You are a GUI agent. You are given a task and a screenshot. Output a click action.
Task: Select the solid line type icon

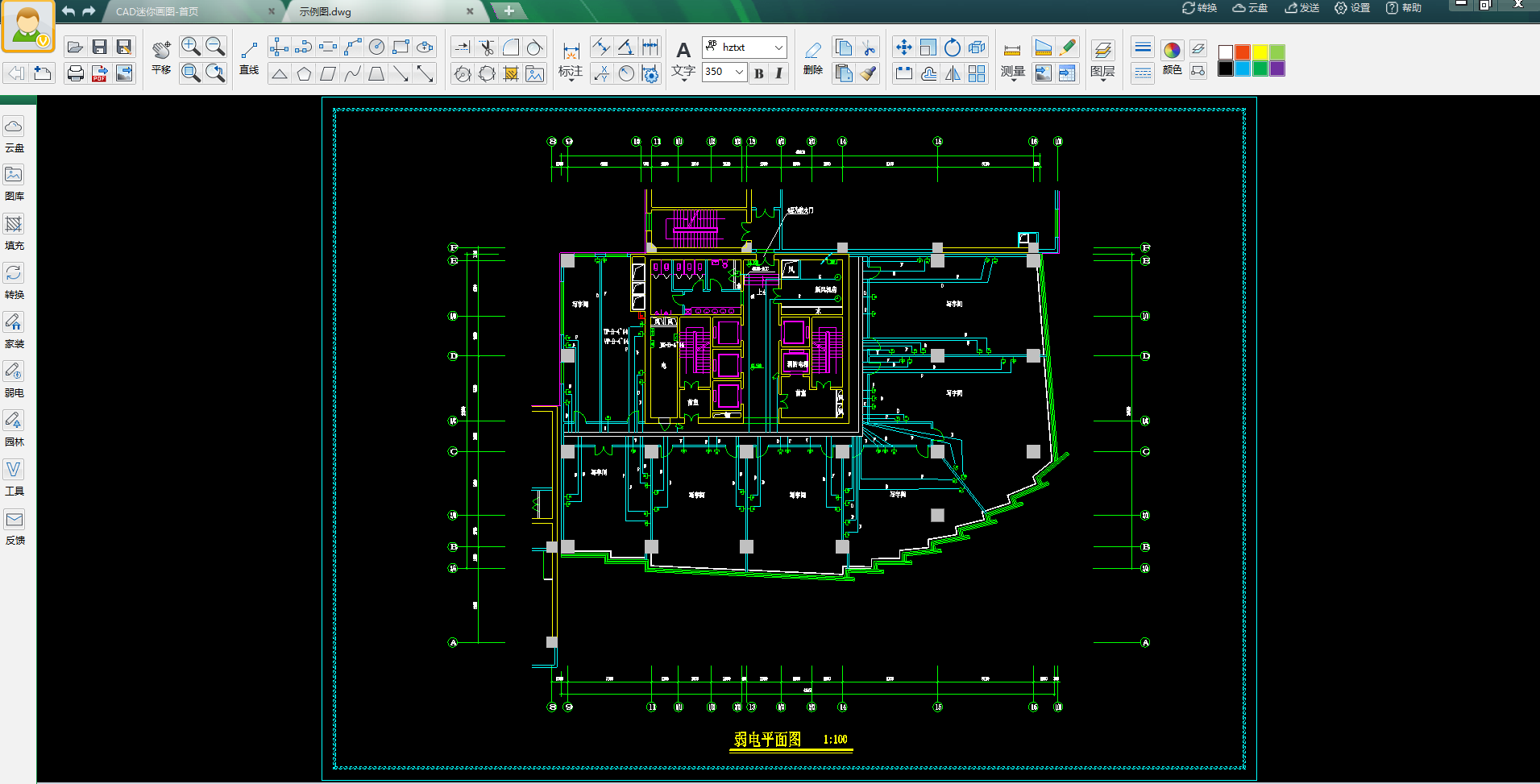coord(1142,48)
